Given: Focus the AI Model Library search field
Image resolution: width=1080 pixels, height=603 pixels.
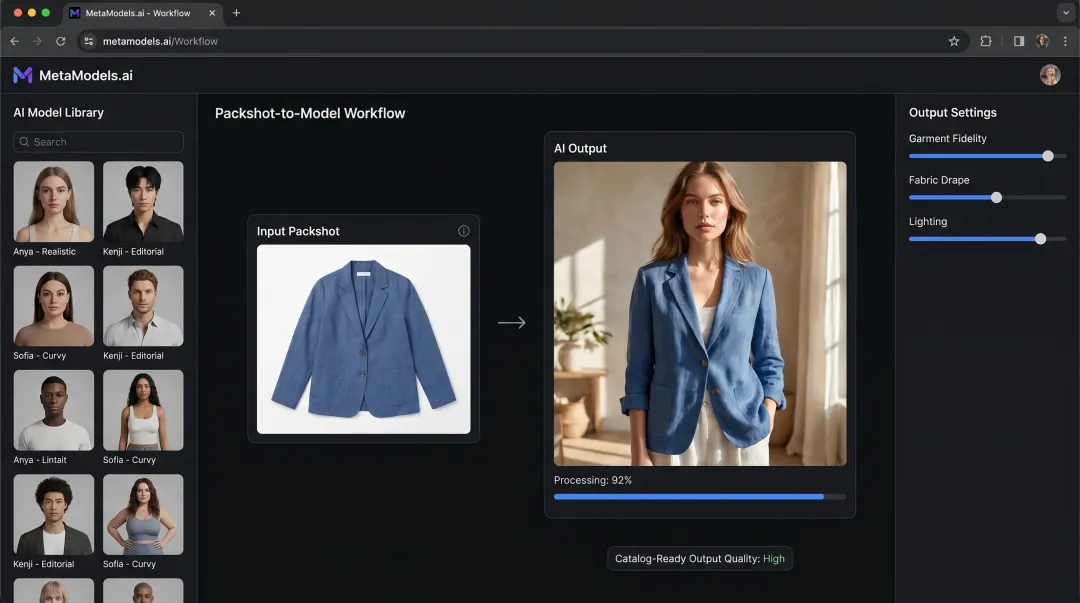Looking at the screenshot, I should [98, 142].
